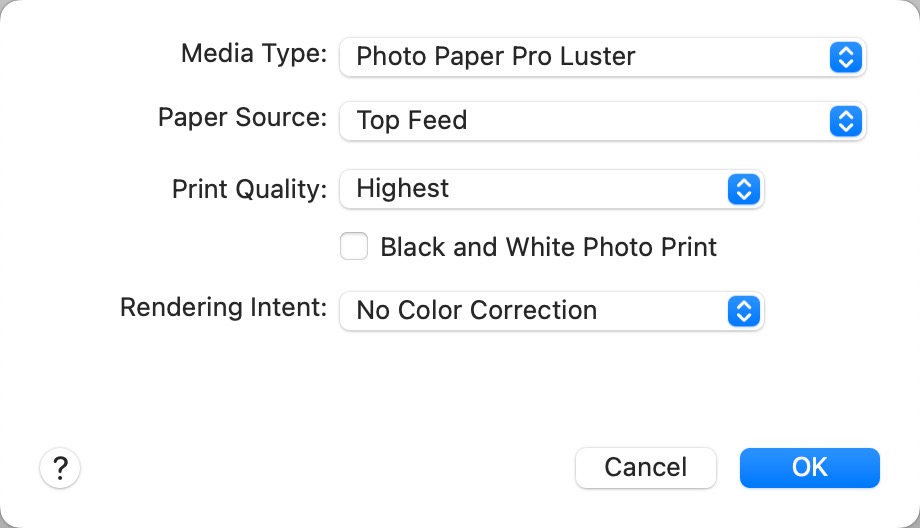Screen dimensions: 920x528
Task: Confirm settings with the OK button
Action: click(809, 467)
